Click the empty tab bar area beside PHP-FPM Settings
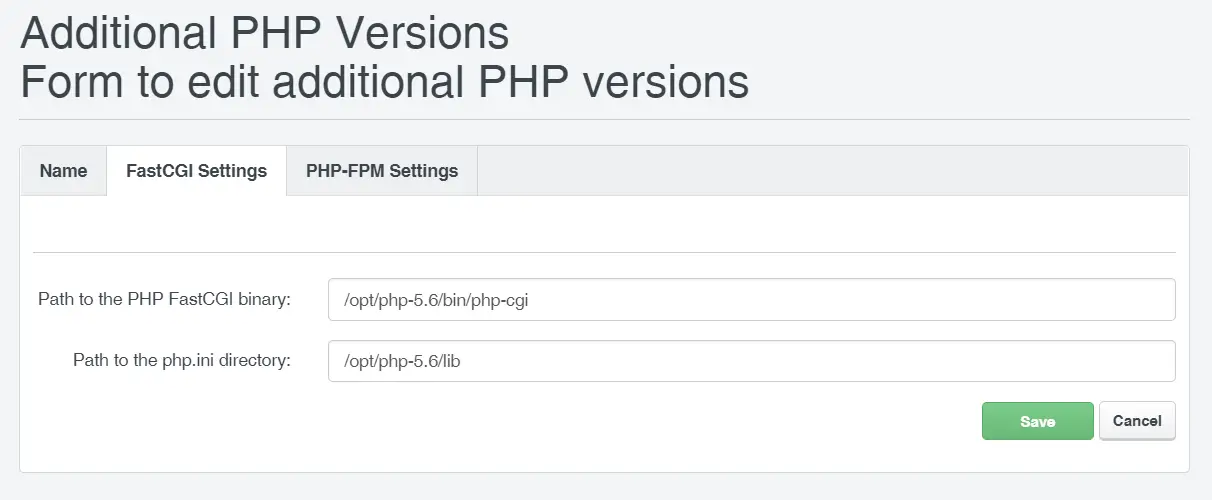This screenshot has width=1212, height=500. 833,171
